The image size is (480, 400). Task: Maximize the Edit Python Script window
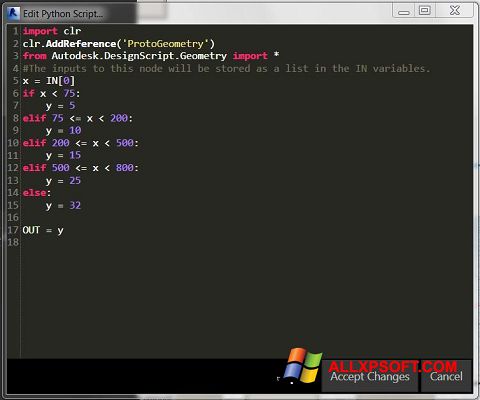tap(425, 11)
